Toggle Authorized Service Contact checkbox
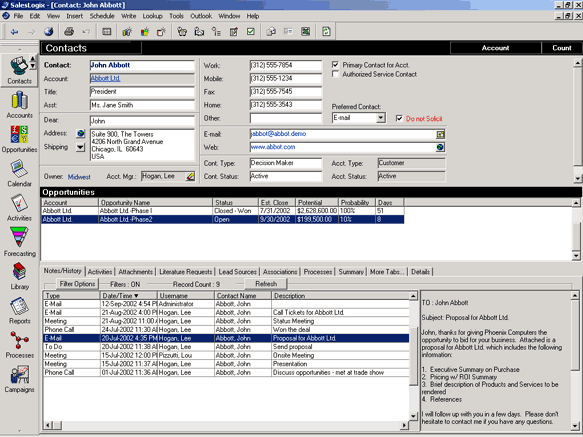 (335, 74)
